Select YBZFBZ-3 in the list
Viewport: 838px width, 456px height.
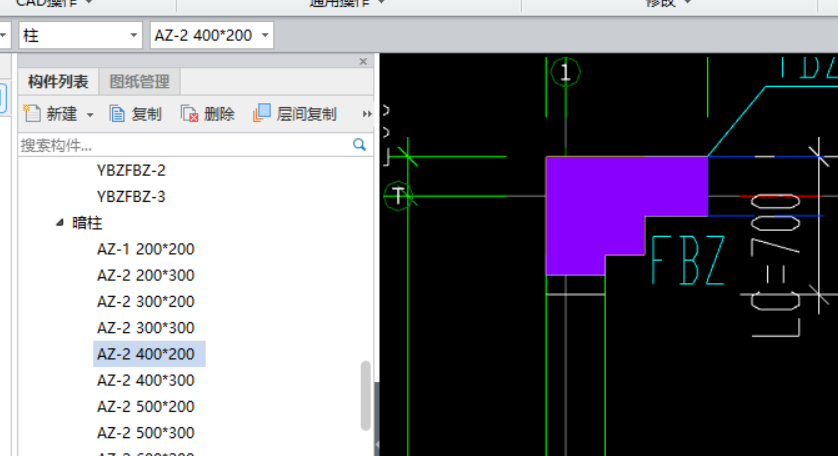point(131,197)
